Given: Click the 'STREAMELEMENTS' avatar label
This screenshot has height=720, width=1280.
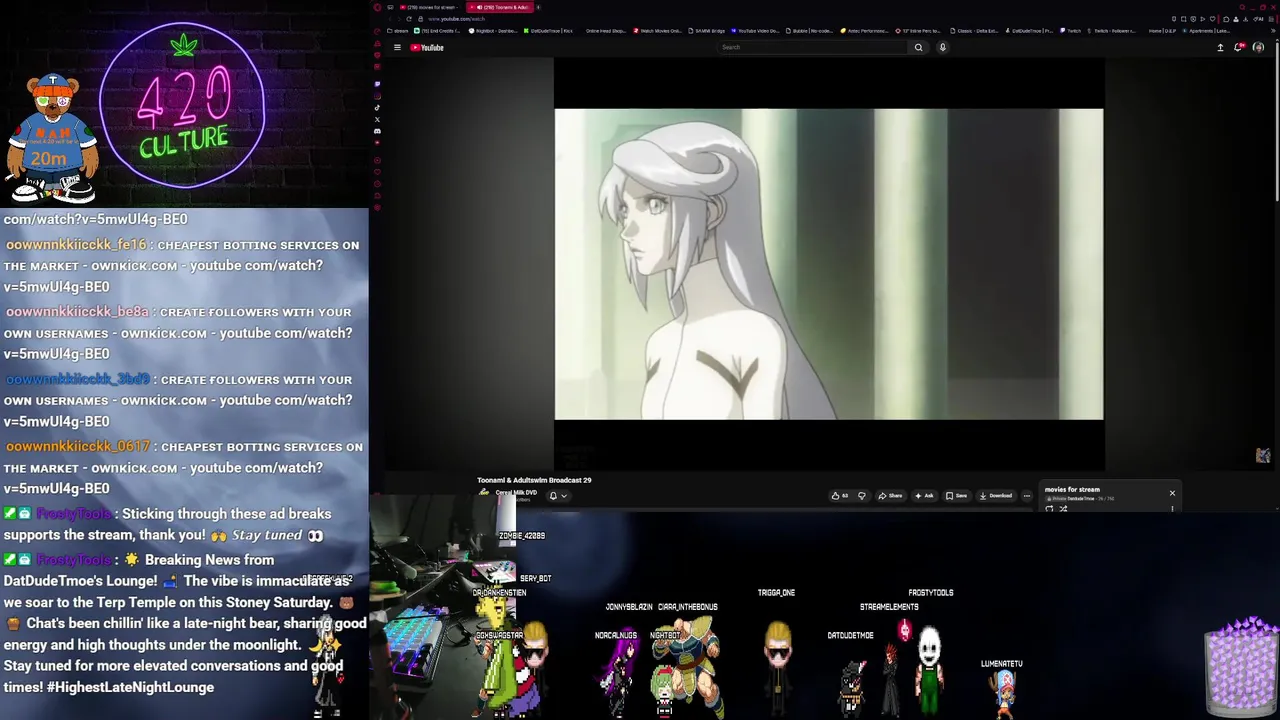Looking at the screenshot, I should coord(889,607).
